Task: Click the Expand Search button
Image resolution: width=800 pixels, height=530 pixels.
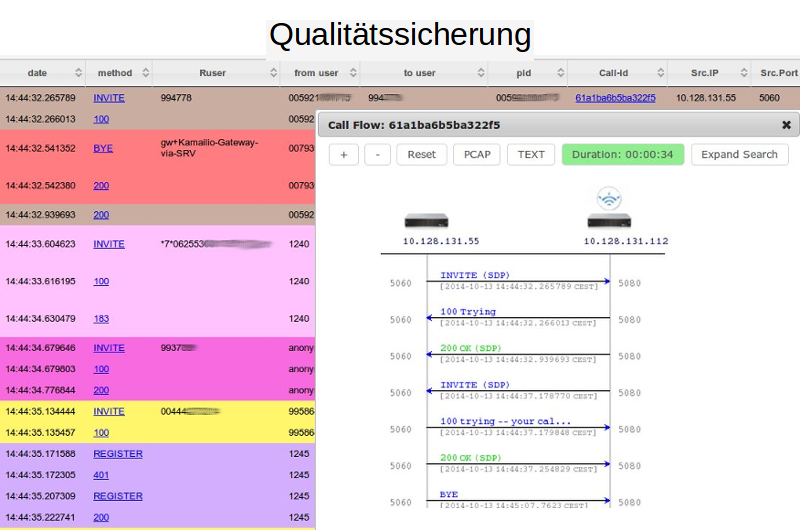Action: click(739, 154)
